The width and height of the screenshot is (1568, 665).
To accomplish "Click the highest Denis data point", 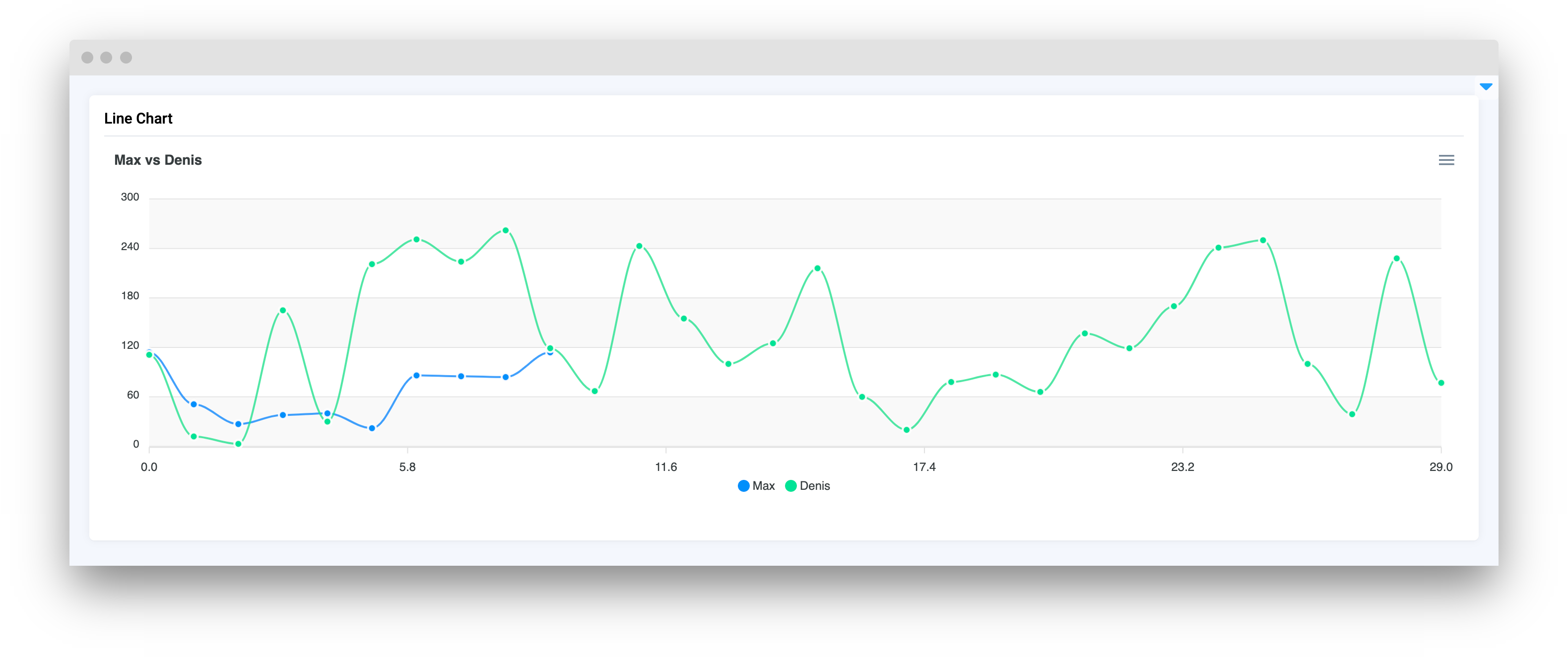I will tap(506, 231).
